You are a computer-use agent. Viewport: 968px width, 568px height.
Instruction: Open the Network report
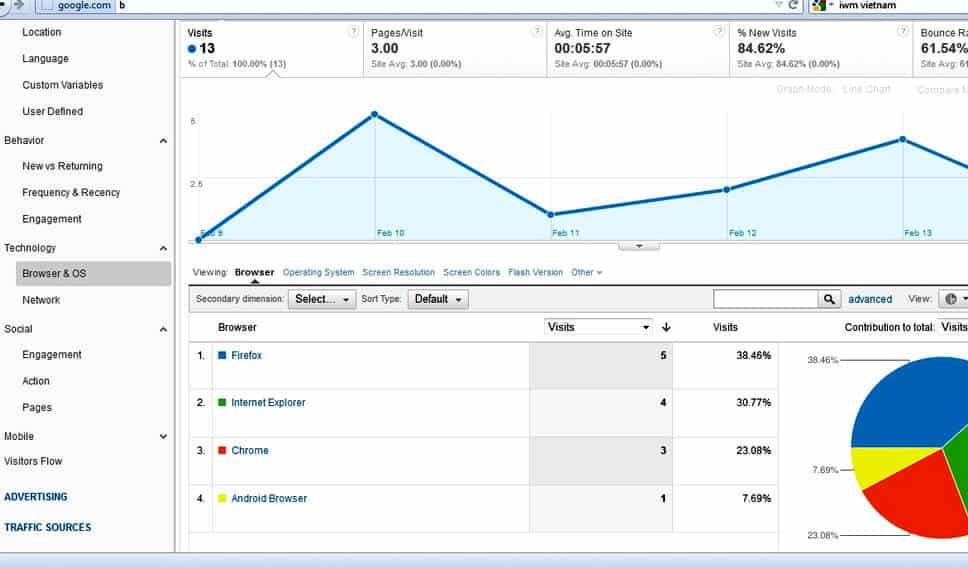pos(41,300)
